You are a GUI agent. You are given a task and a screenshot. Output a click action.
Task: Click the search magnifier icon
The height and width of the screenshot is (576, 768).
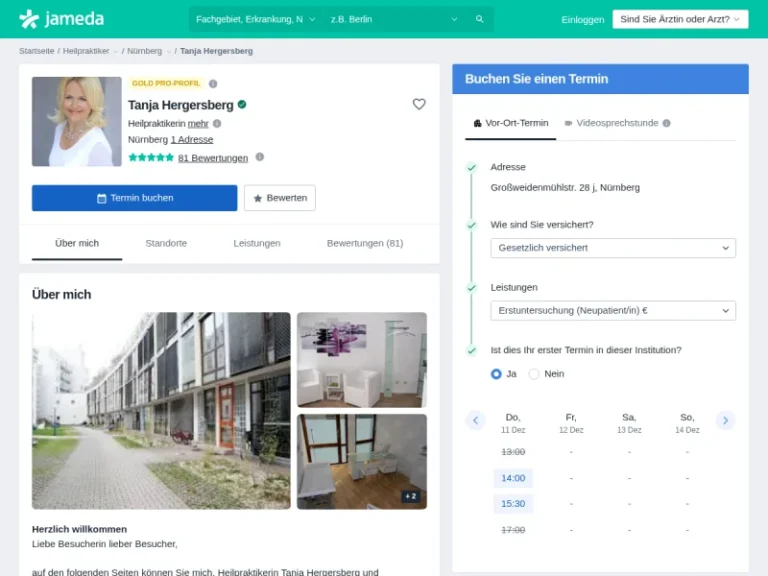click(x=480, y=19)
